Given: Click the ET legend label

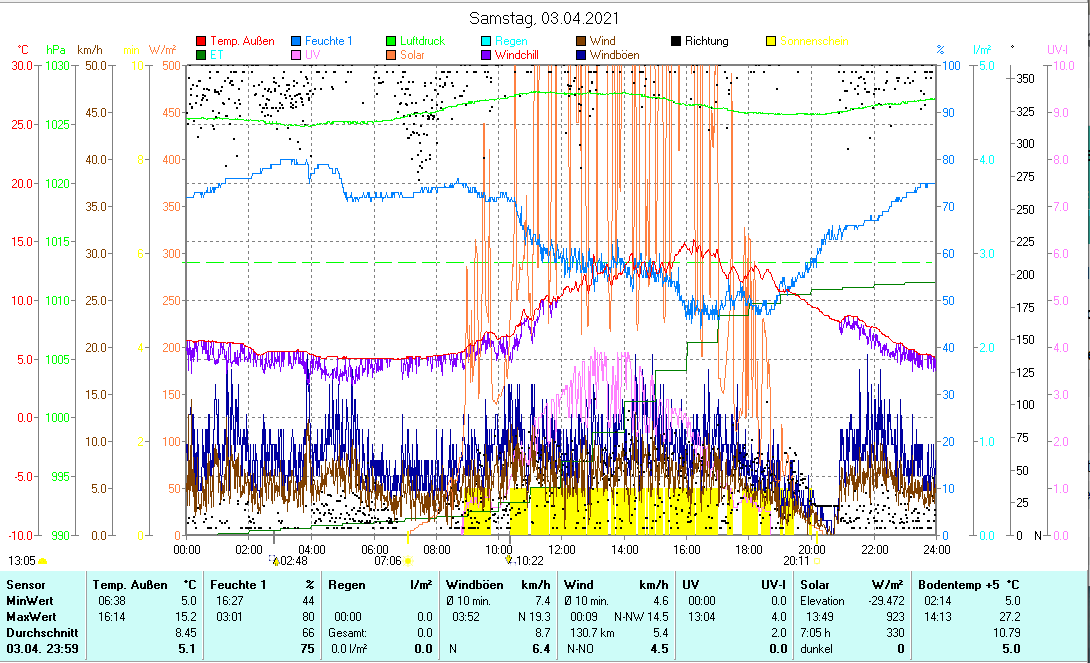Looking at the screenshot, I should (x=216, y=55).
